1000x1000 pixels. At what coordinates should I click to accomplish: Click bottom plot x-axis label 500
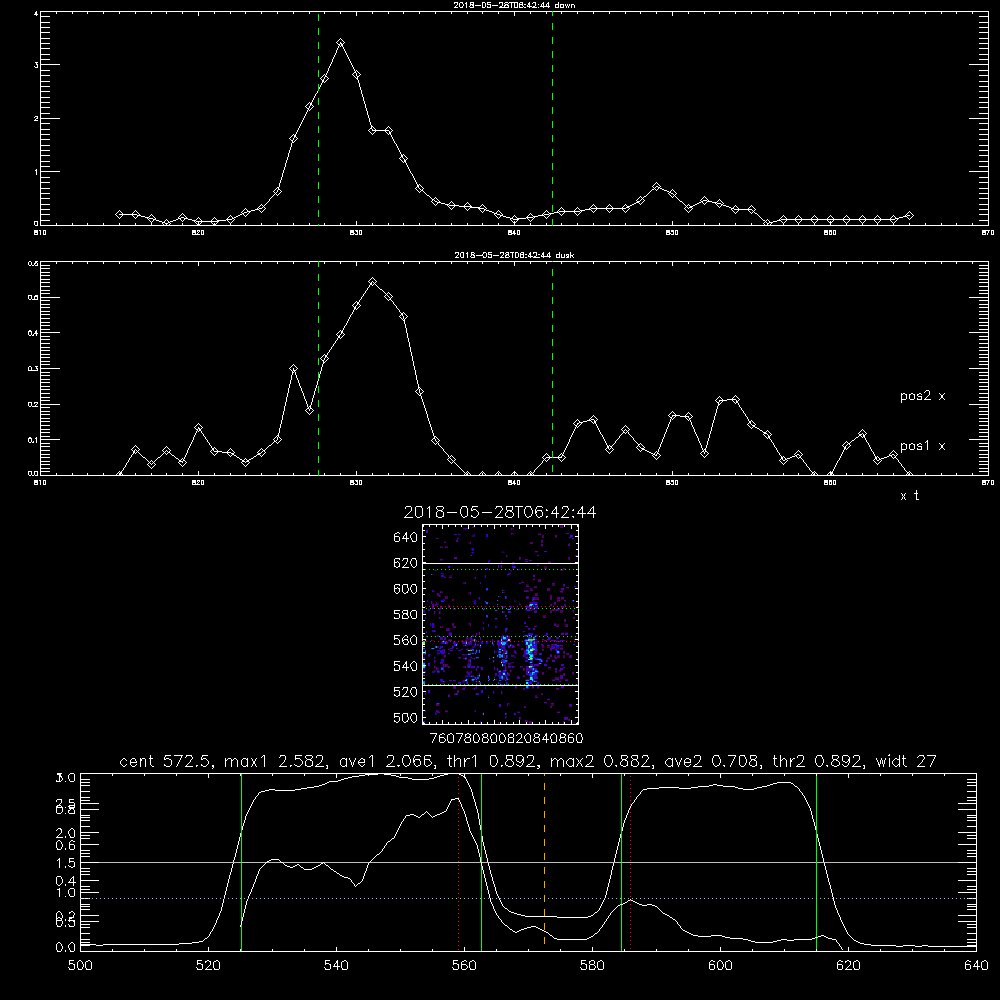(x=80, y=966)
